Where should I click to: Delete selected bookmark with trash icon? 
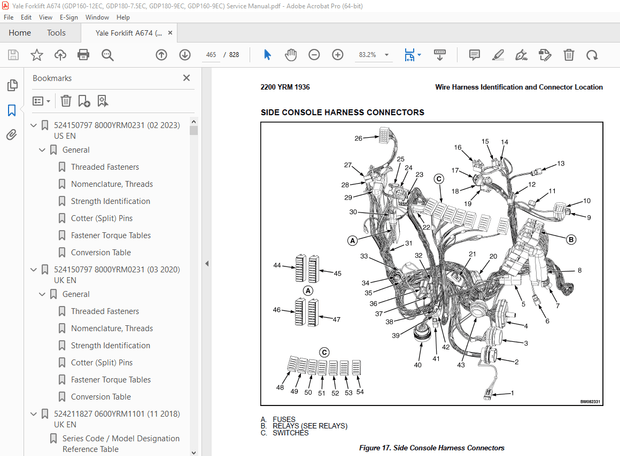(66, 101)
